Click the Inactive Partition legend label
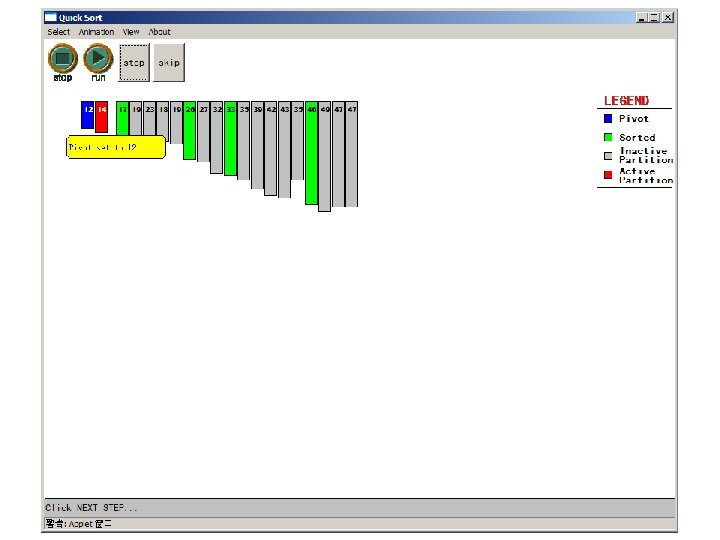Screen dimensions: 720x540 [x=646, y=155]
